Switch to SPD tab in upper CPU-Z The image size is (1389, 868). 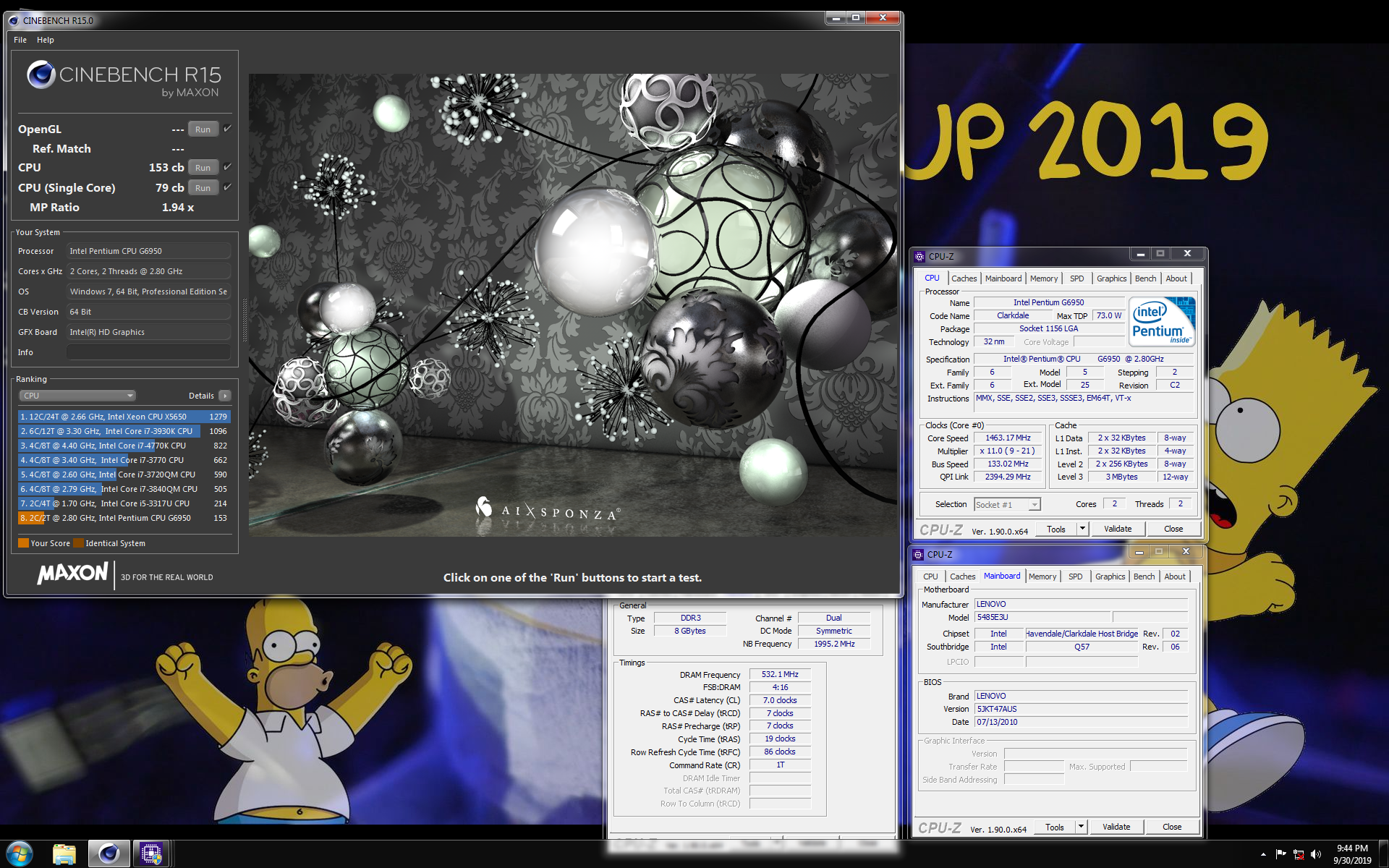[x=1077, y=278]
